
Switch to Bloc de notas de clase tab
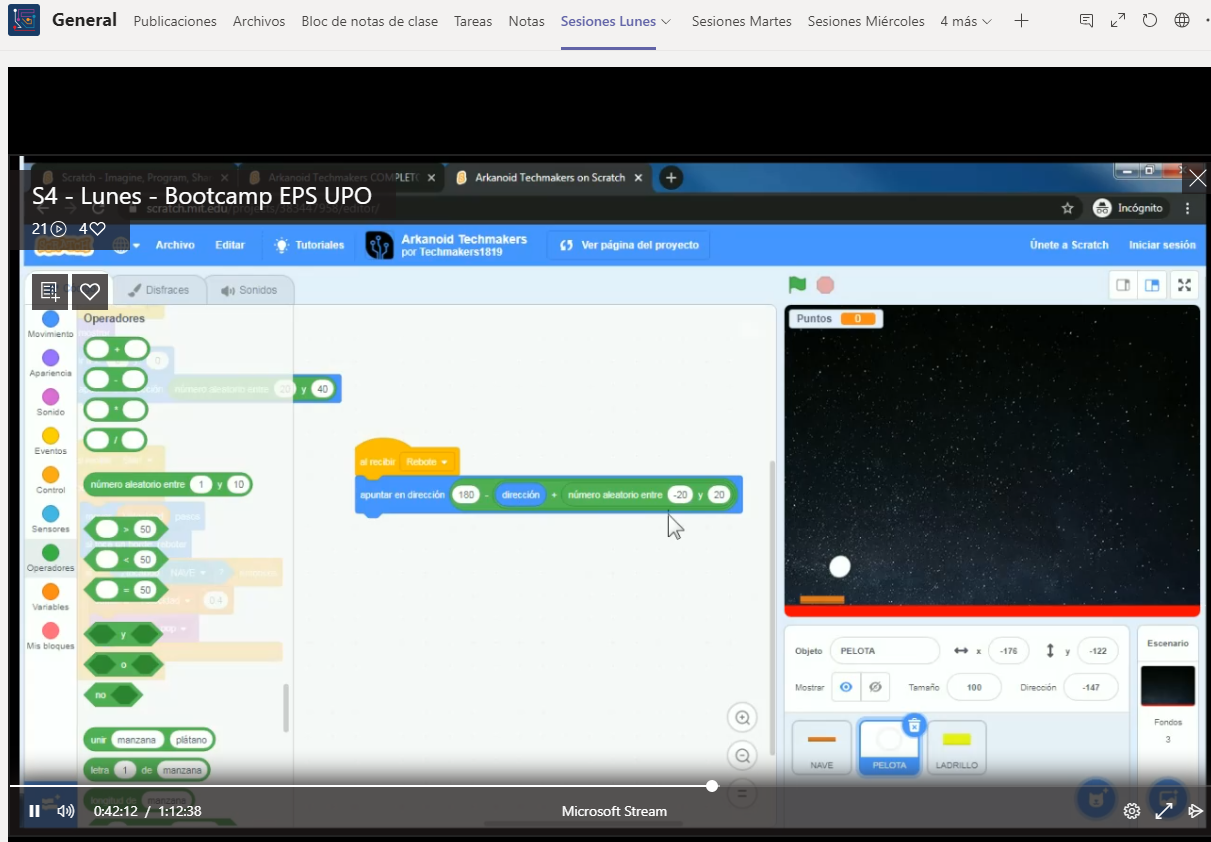(x=370, y=21)
